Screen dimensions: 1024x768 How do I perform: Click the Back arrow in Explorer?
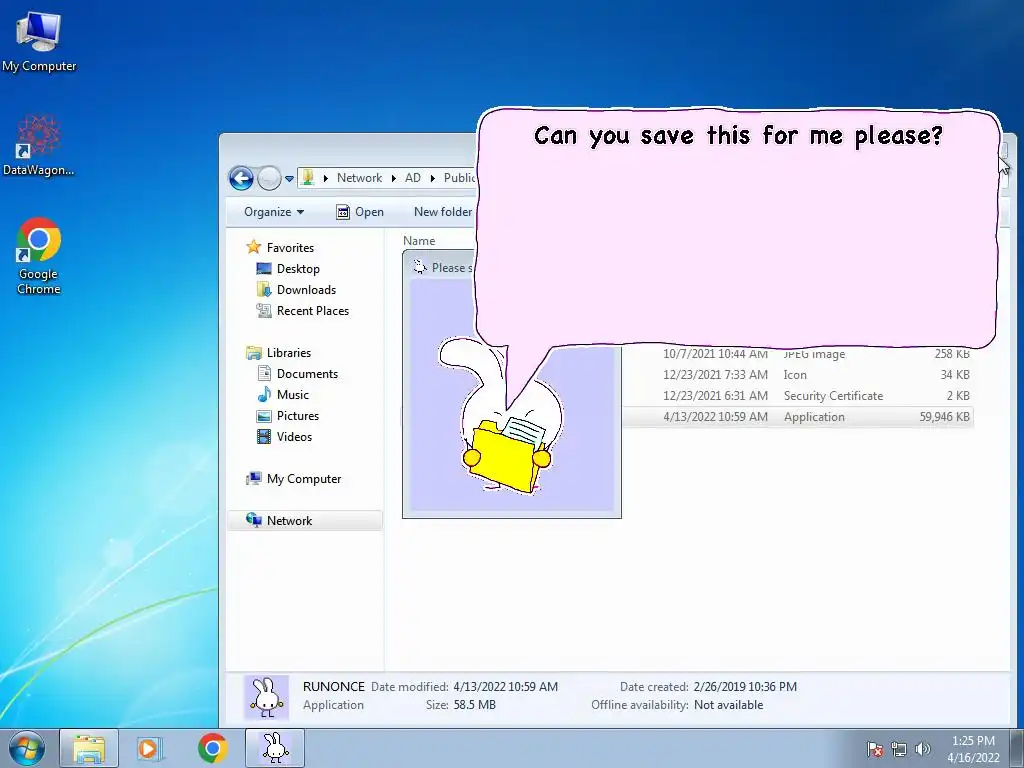pyautogui.click(x=241, y=178)
